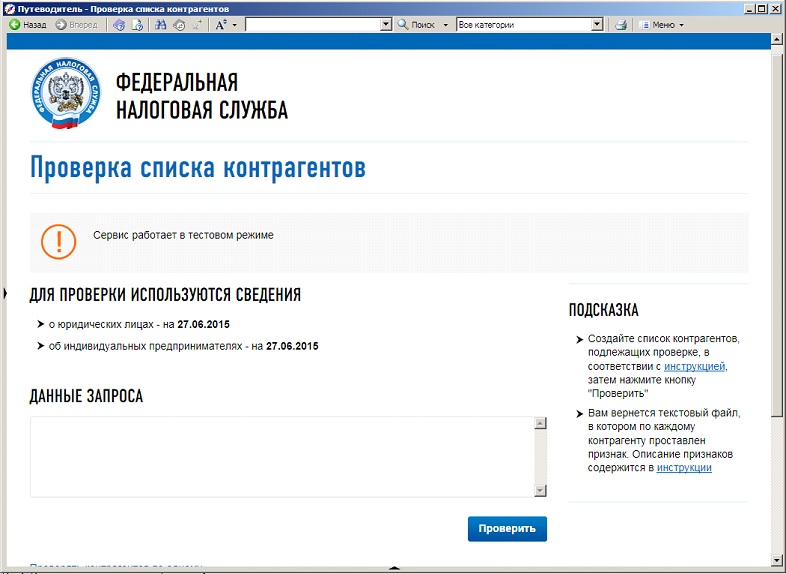Expand the arrow next to Поиск button
The width and height of the screenshot is (786, 574).
[x=446, y=24]
